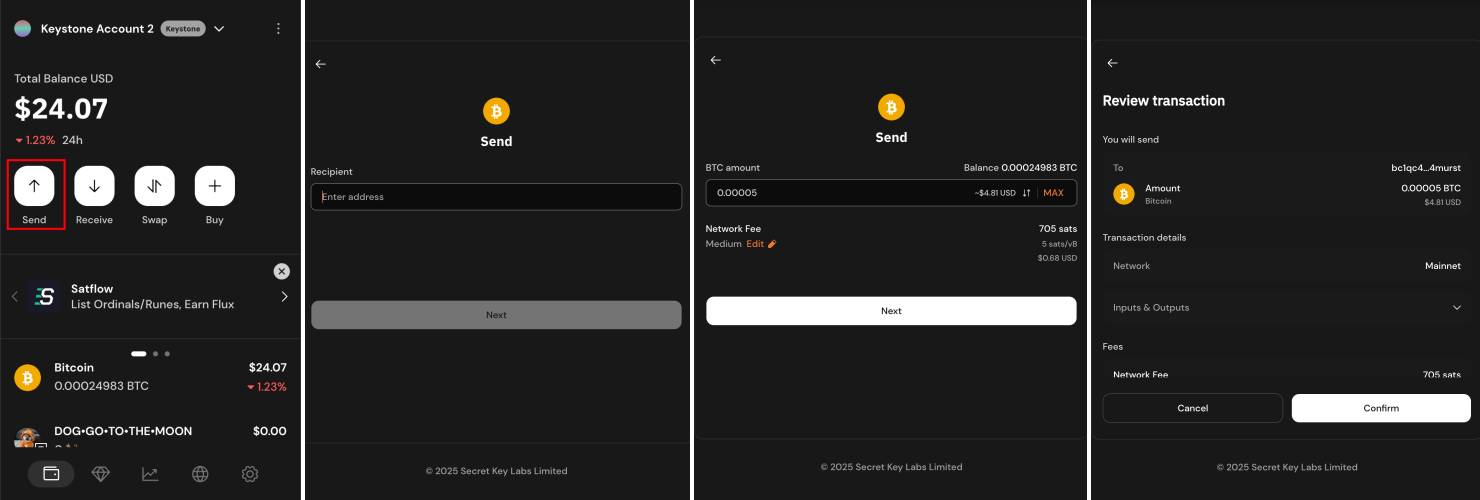The height and width of the screenshot is (500, 1480).
Task: Toggle BTC/USD amount currency switch
Action: 1026,193
